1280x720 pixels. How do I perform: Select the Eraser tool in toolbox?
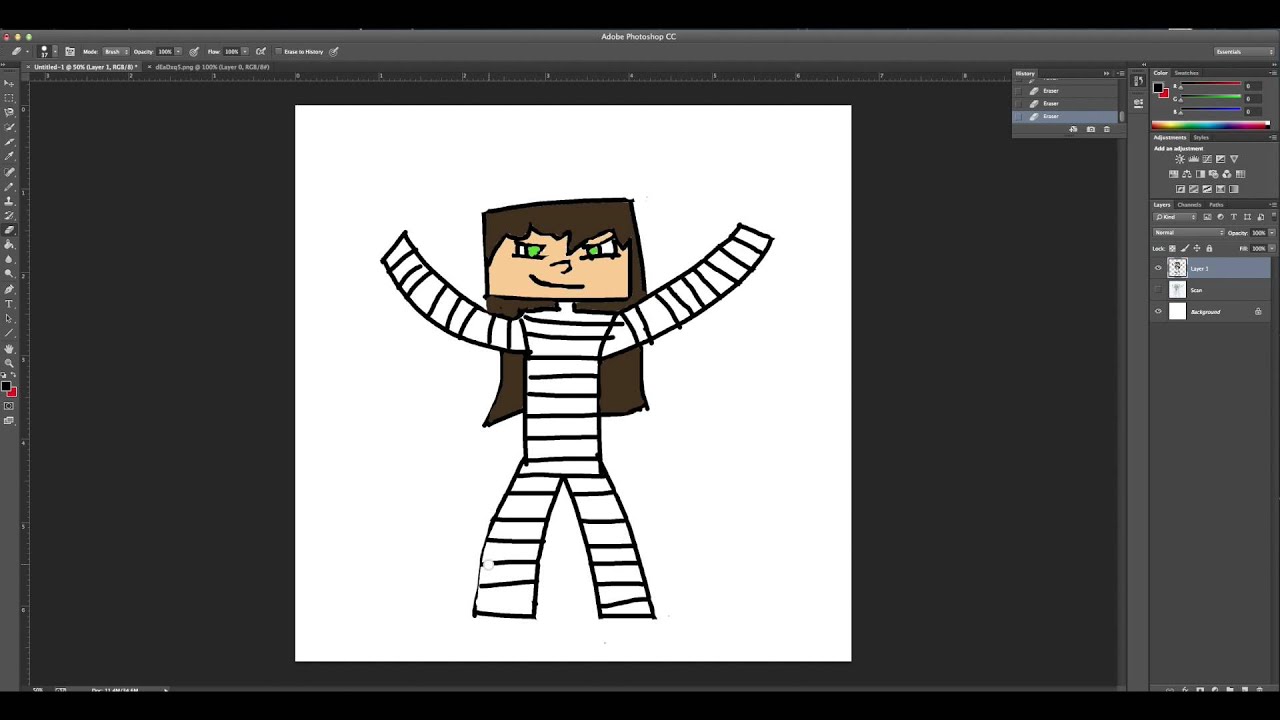tap(9, 230)
